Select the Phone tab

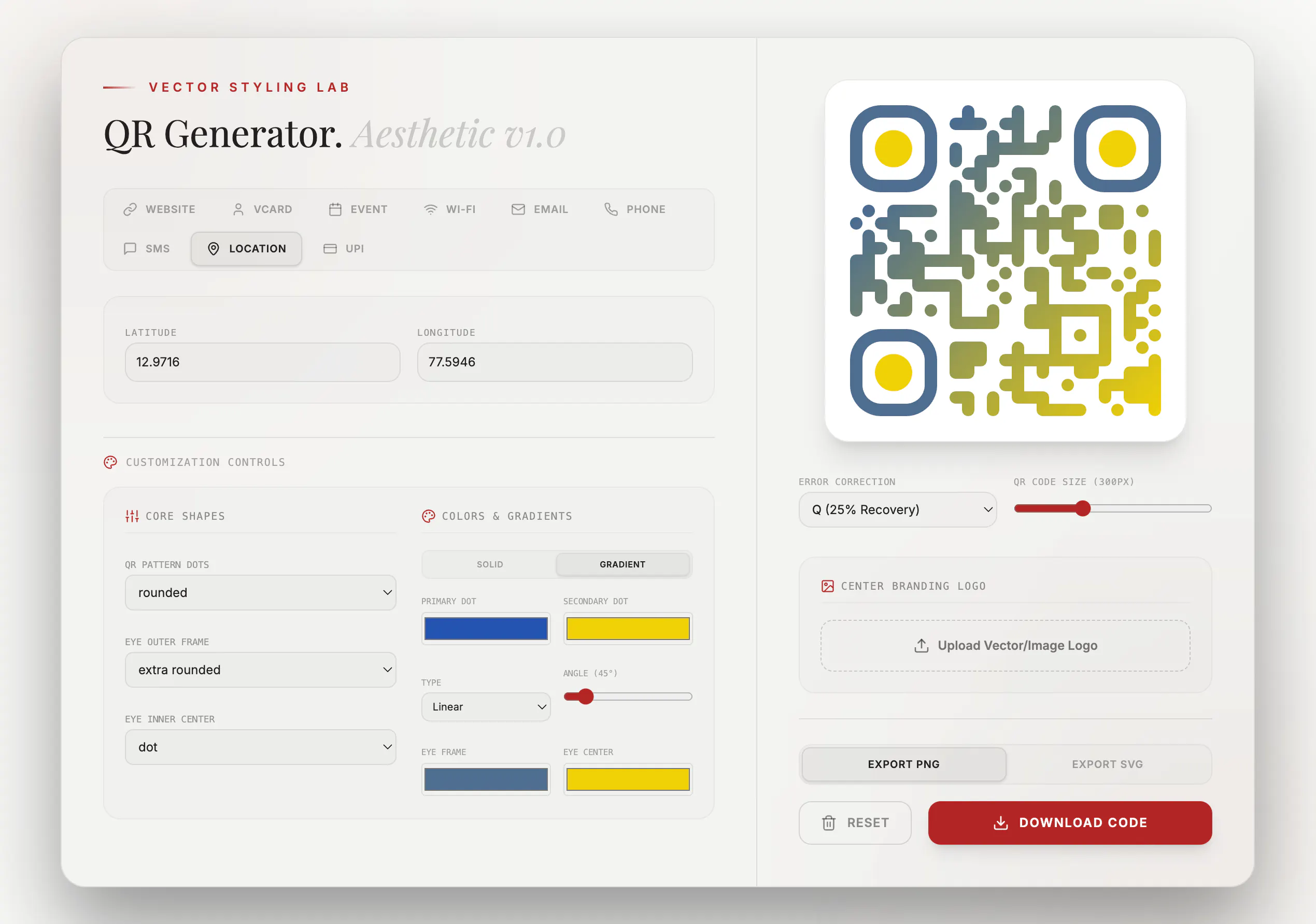tap(635, 209)
